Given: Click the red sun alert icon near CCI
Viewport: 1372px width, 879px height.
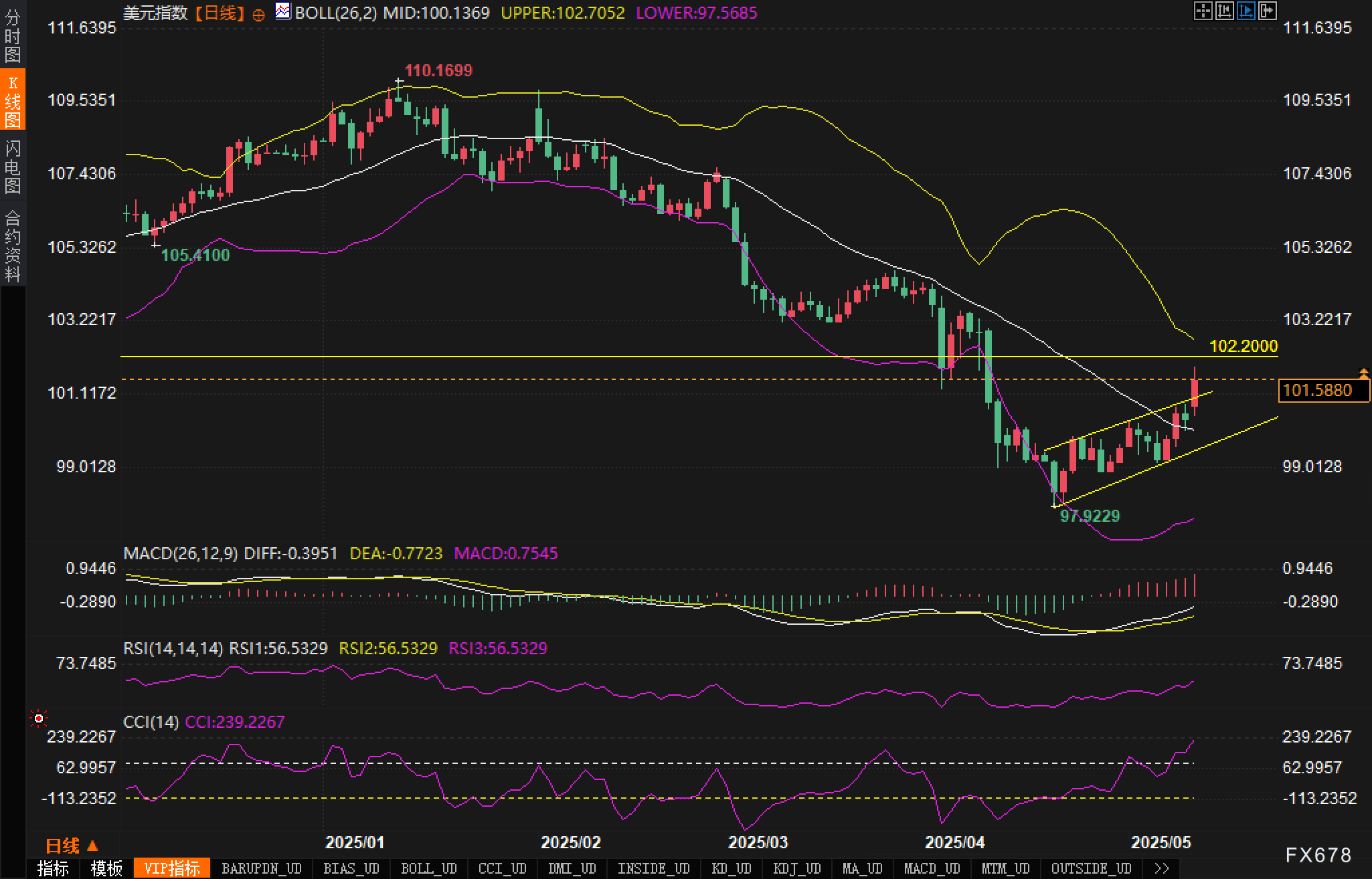Looking at the screenshot, I should click(39, 718).
